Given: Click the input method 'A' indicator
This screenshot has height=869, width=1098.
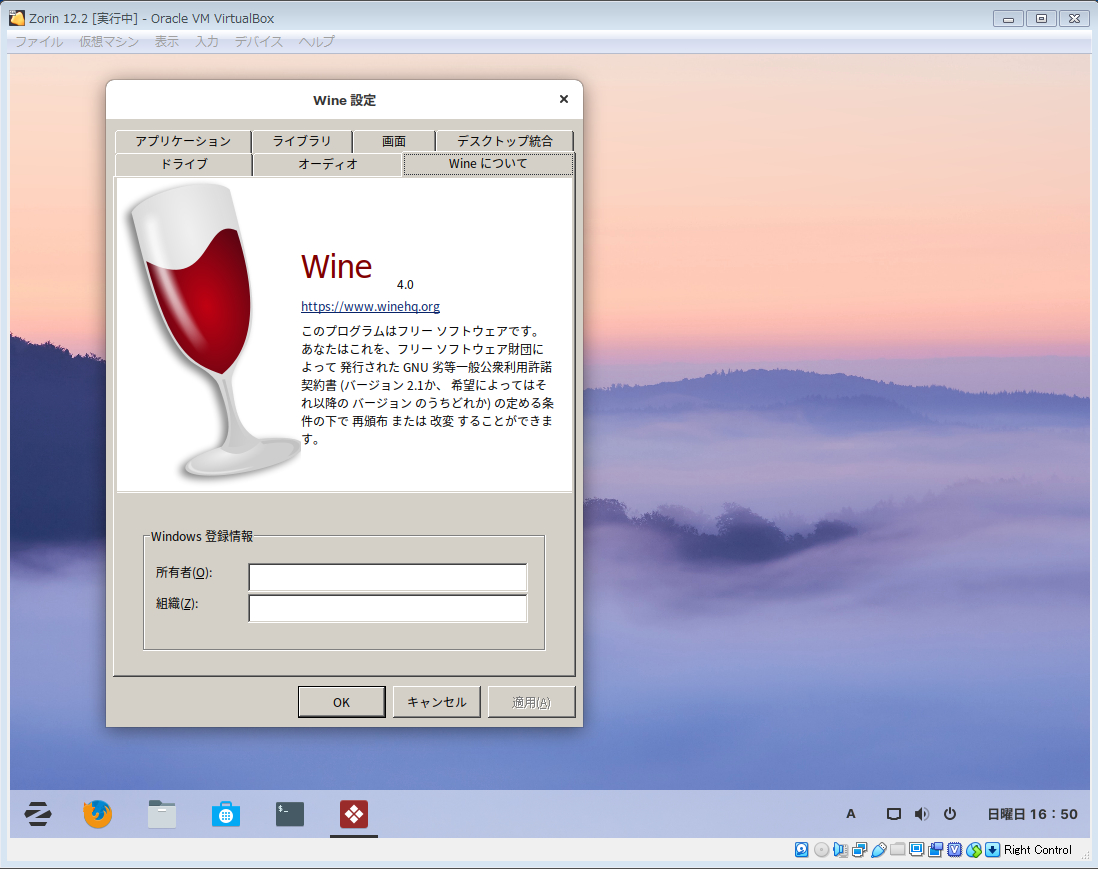Looking at the screenshot, I should coord(851,814).
